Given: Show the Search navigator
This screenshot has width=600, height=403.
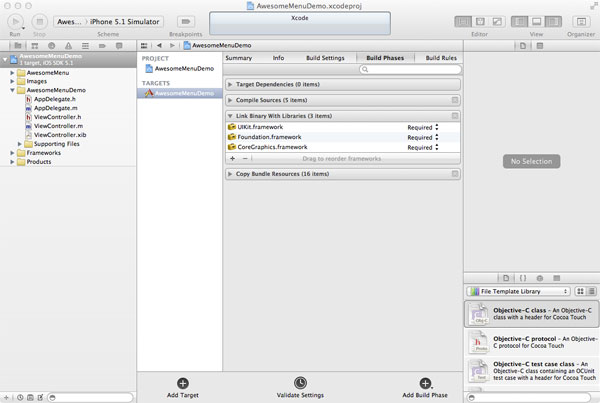Looking at the screenshot, I should [51, 46].
